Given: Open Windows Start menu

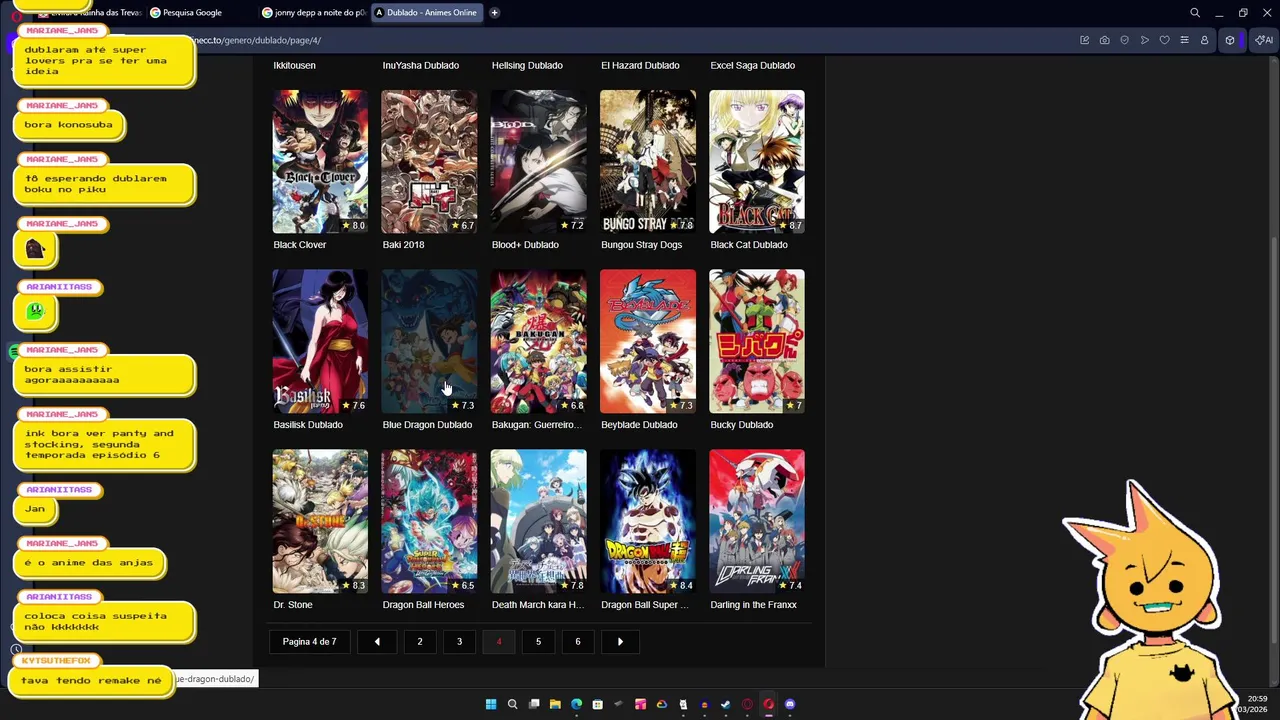Looking at the screenshot, I should tap(491, 704).
